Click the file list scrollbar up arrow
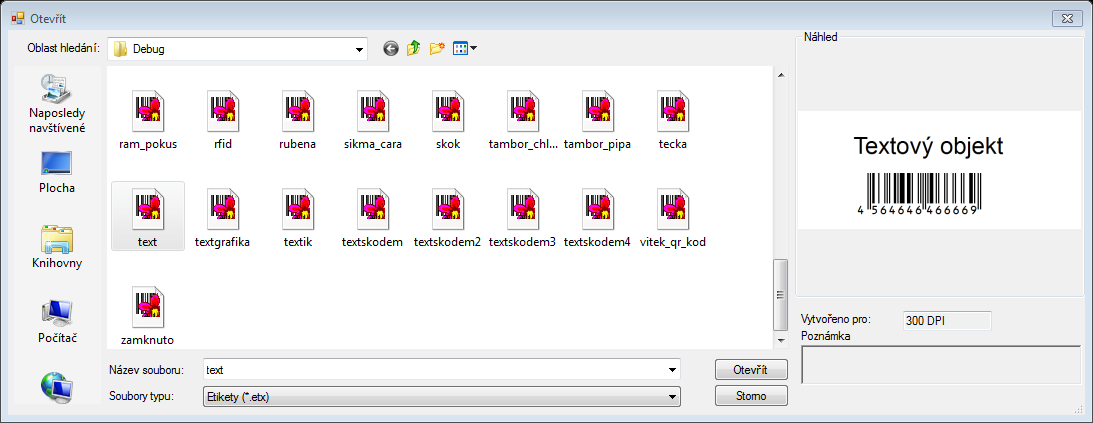The height and width of the screenshot is (423, 1093). click(781, 75)
